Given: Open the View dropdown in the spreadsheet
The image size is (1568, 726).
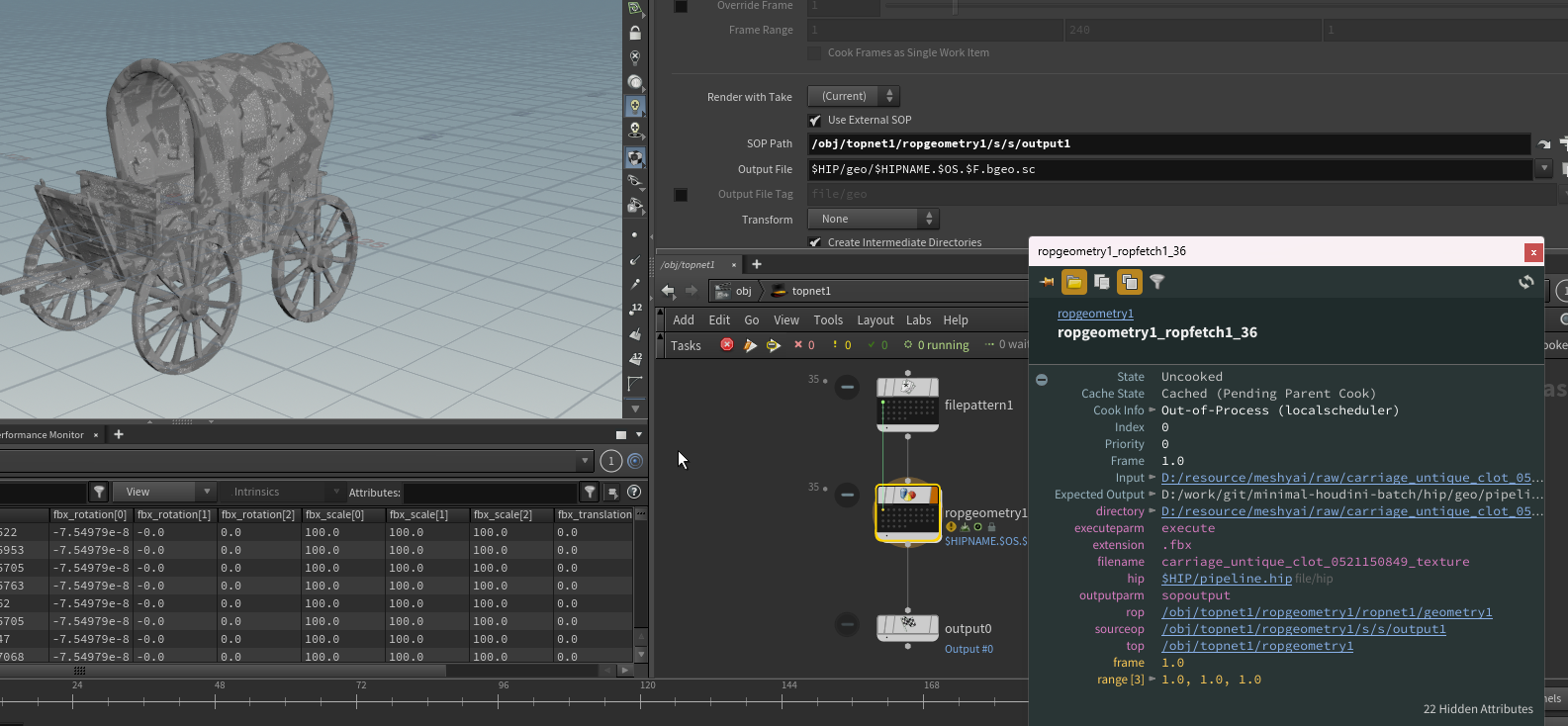Looking at the screenshot, I should pos(163,492).
